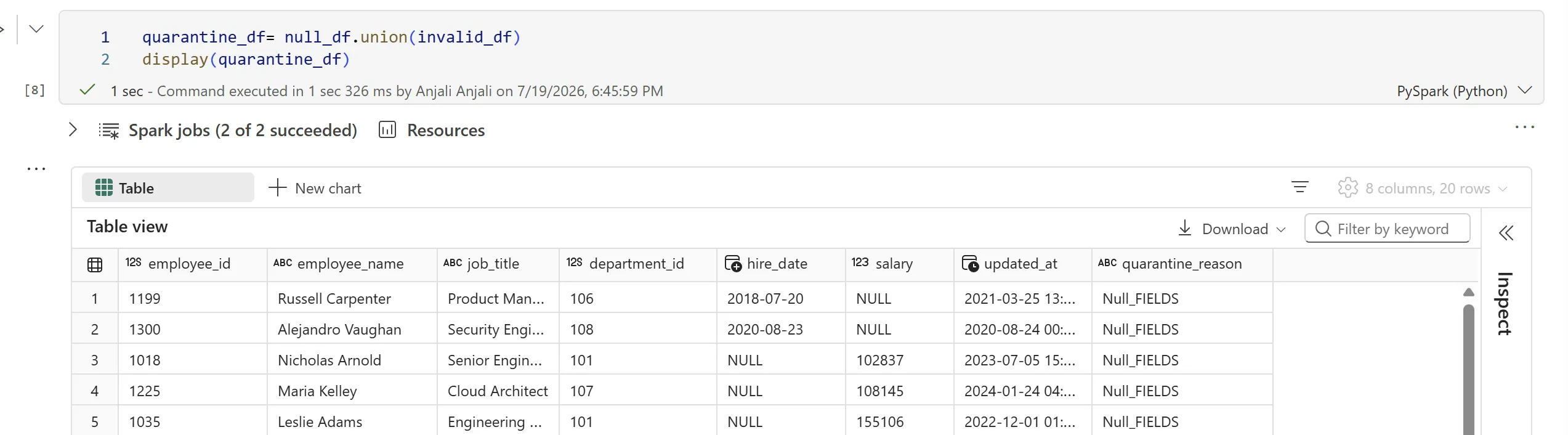This screenshot has width=1568, height=435.
Task: Open the Inspect side panel
Action: click(1505, 304)
